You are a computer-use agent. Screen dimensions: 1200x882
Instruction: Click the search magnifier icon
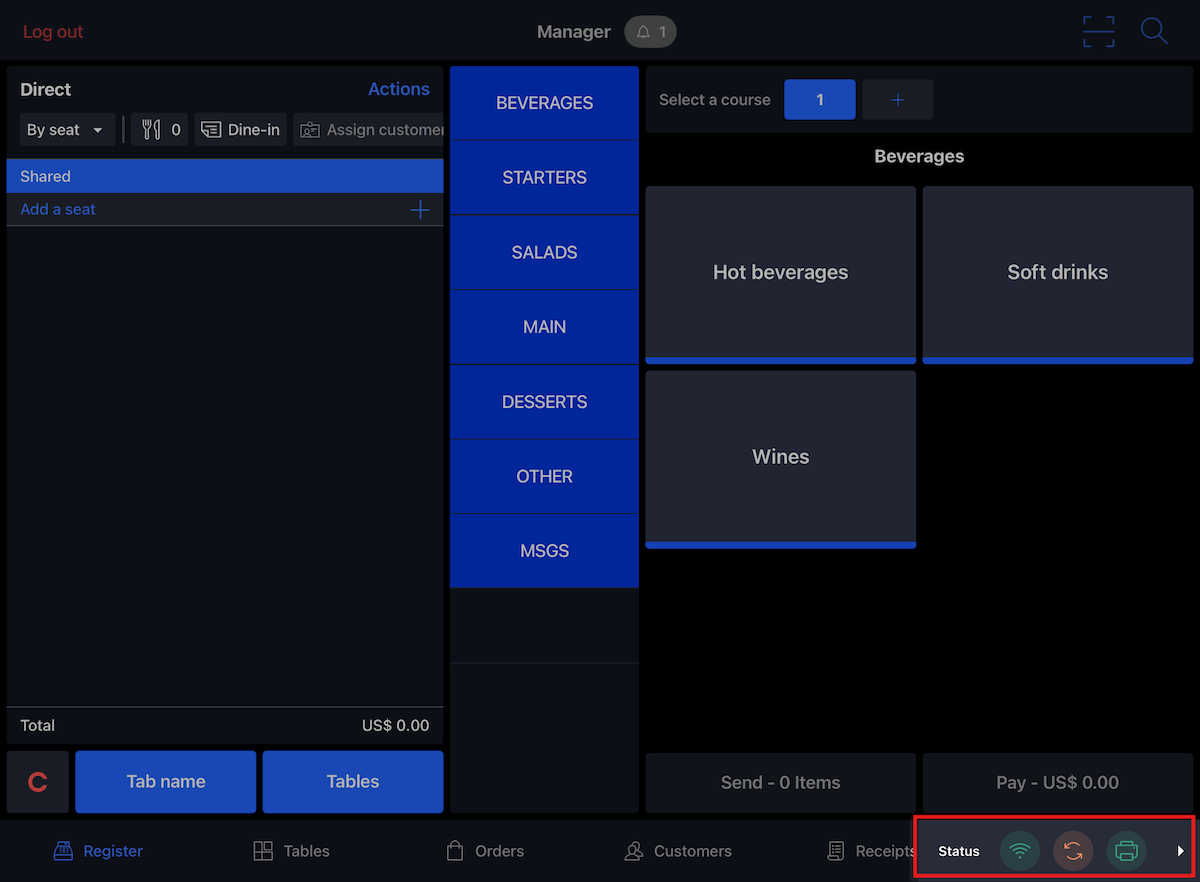coord(1154,31)
